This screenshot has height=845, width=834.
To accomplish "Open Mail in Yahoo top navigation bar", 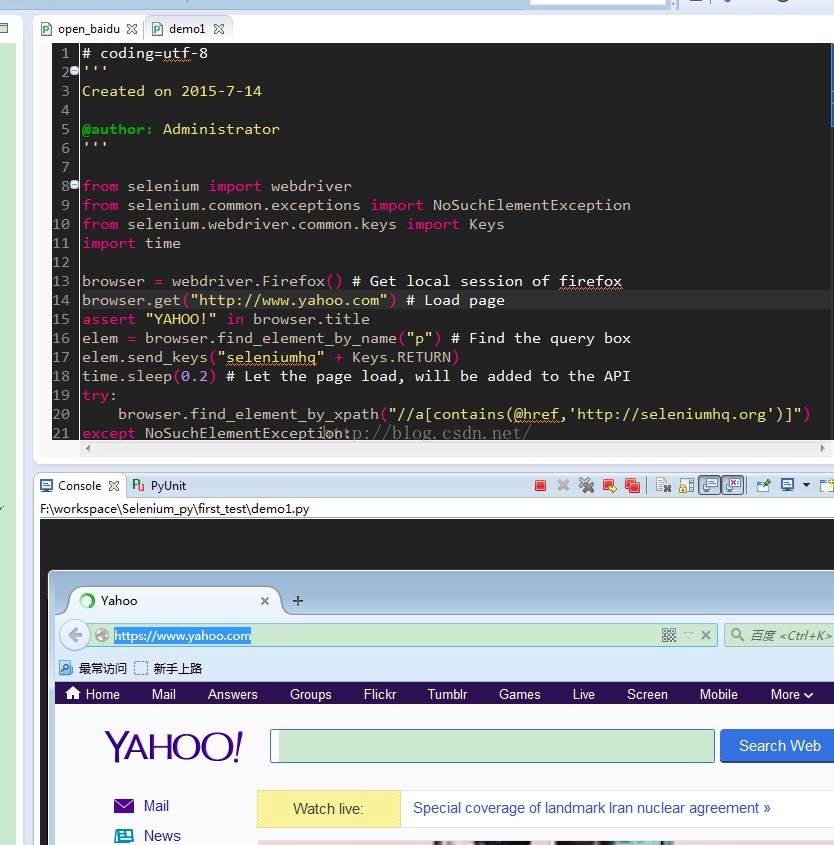I will click(x=163, y=694).
